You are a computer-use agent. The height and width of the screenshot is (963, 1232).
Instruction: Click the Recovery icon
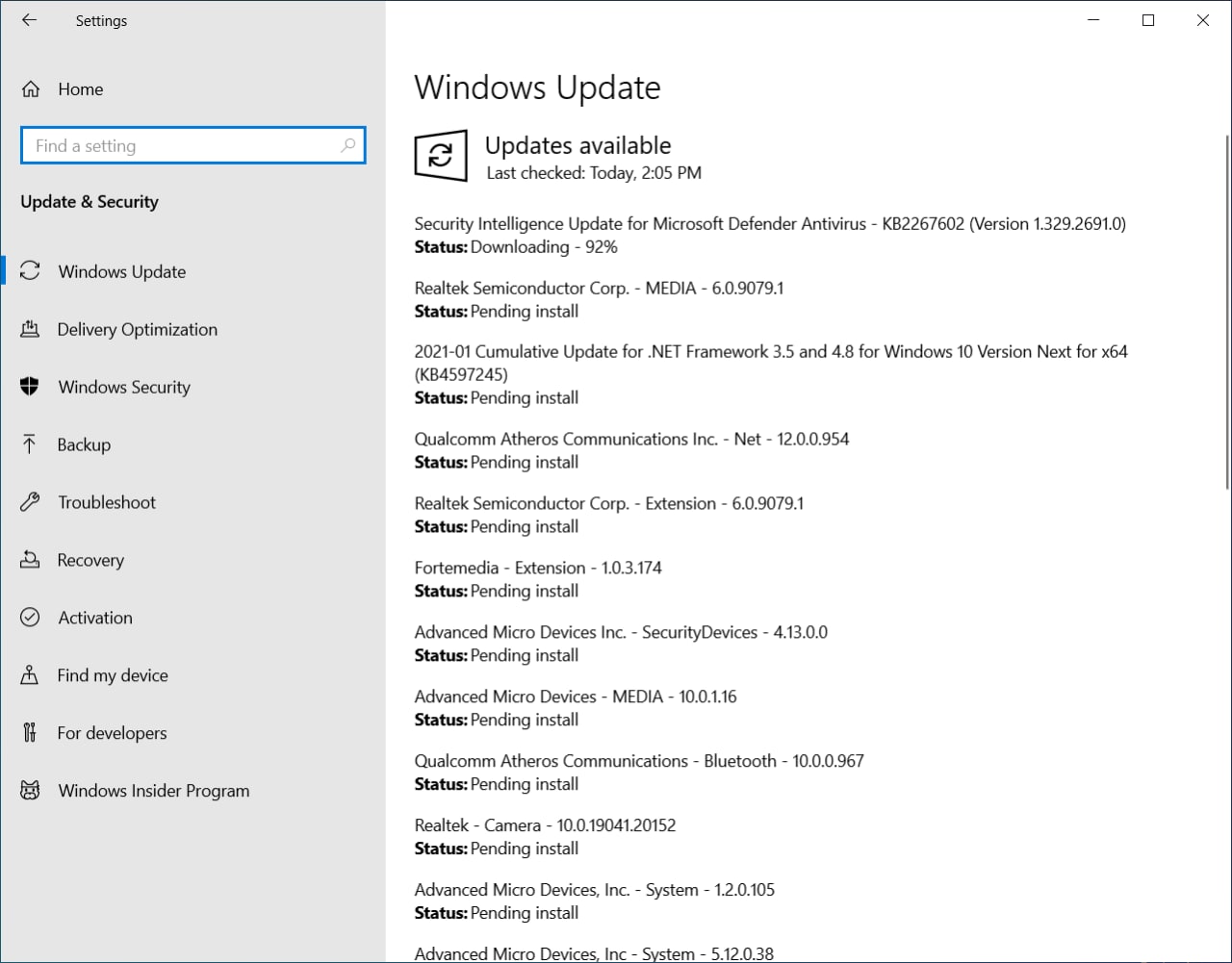(x=31, y=560)
